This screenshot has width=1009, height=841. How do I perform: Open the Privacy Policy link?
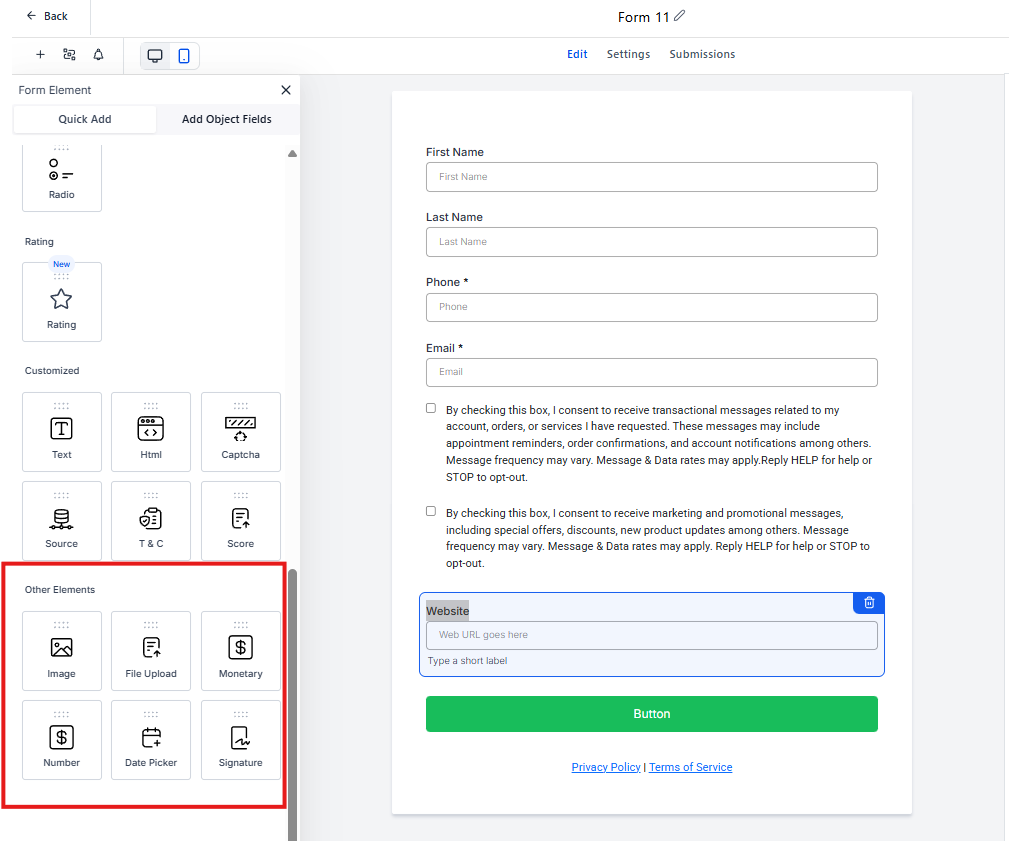(606, 767)
